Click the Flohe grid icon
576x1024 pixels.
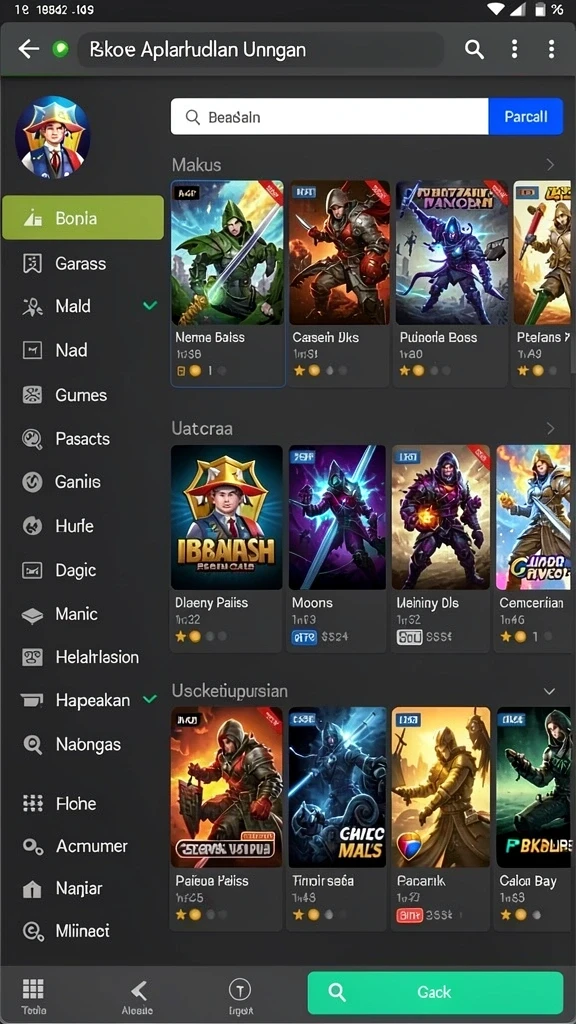tap(32, 803)
